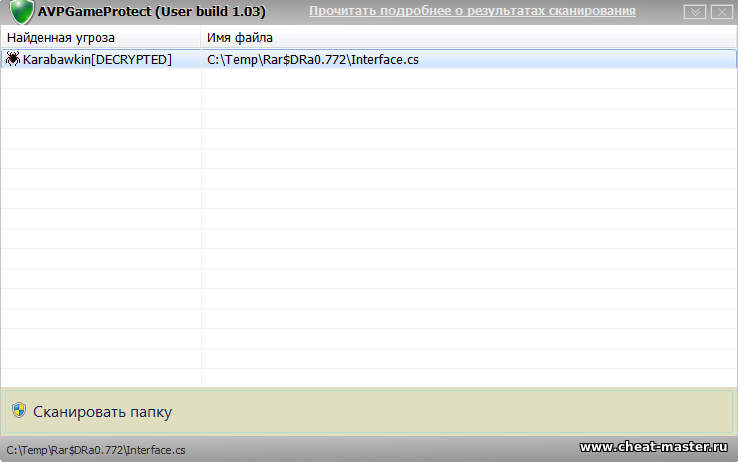
Task: Close the AVPGameProtect window with X
Action: point(720,12)
